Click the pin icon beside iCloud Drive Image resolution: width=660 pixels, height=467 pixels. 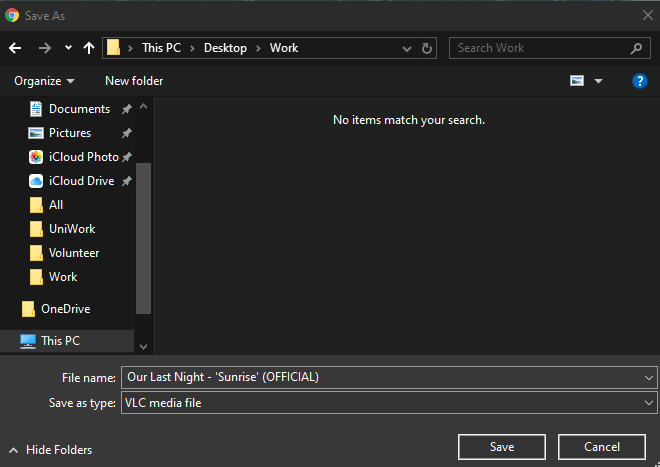pos(127,181)
